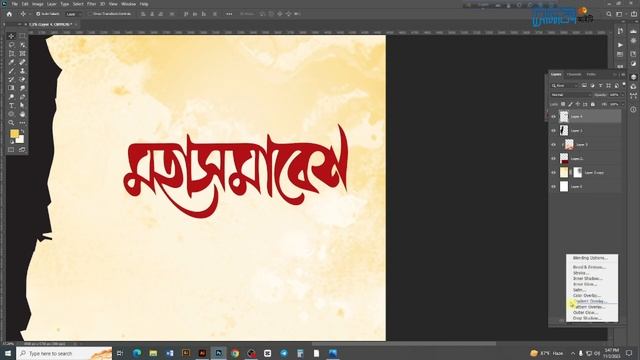Hide Layer 3 visibility eye
This screenshot has height=360, width=640.
tap(553, 144)
